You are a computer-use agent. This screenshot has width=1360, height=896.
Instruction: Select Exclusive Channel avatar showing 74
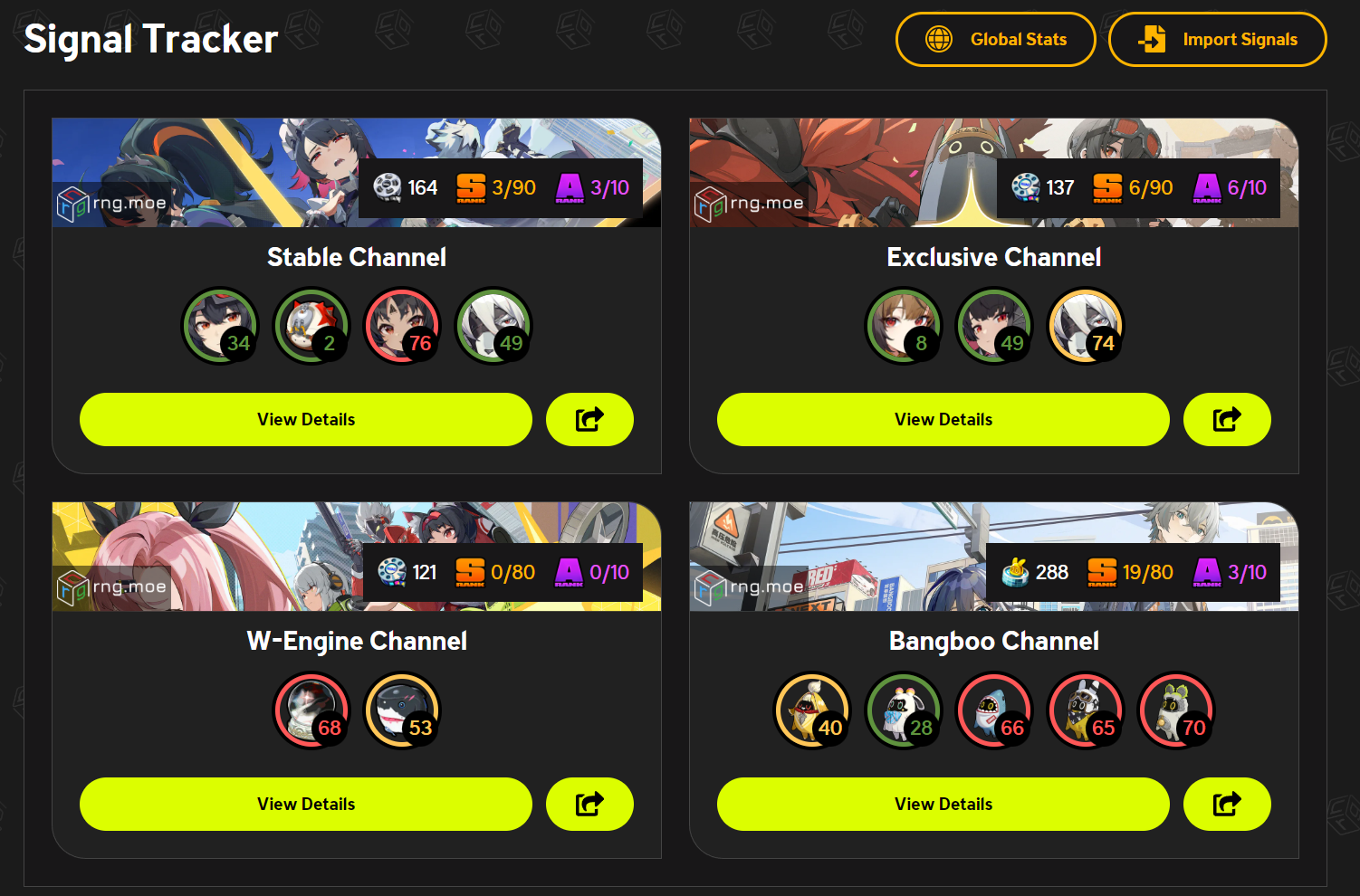coord(1086,326)
